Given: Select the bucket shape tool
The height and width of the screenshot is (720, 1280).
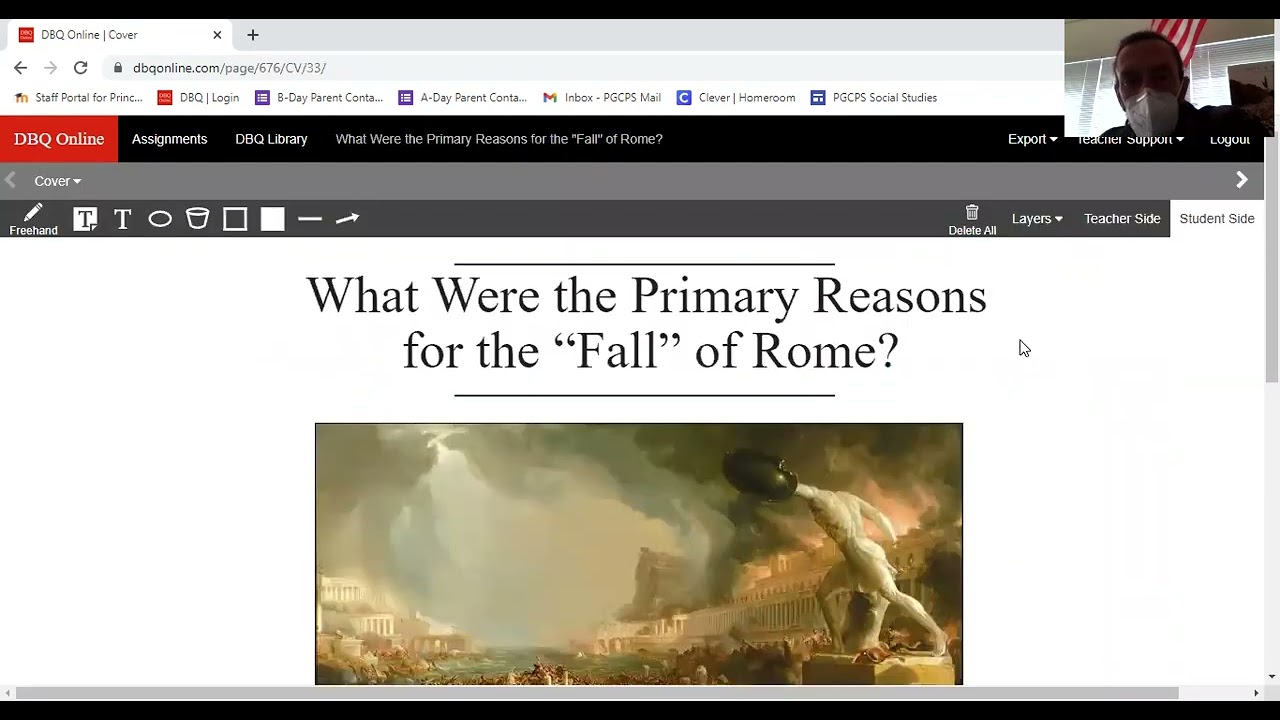Looking at the screenshot, I should pos(198,219).
